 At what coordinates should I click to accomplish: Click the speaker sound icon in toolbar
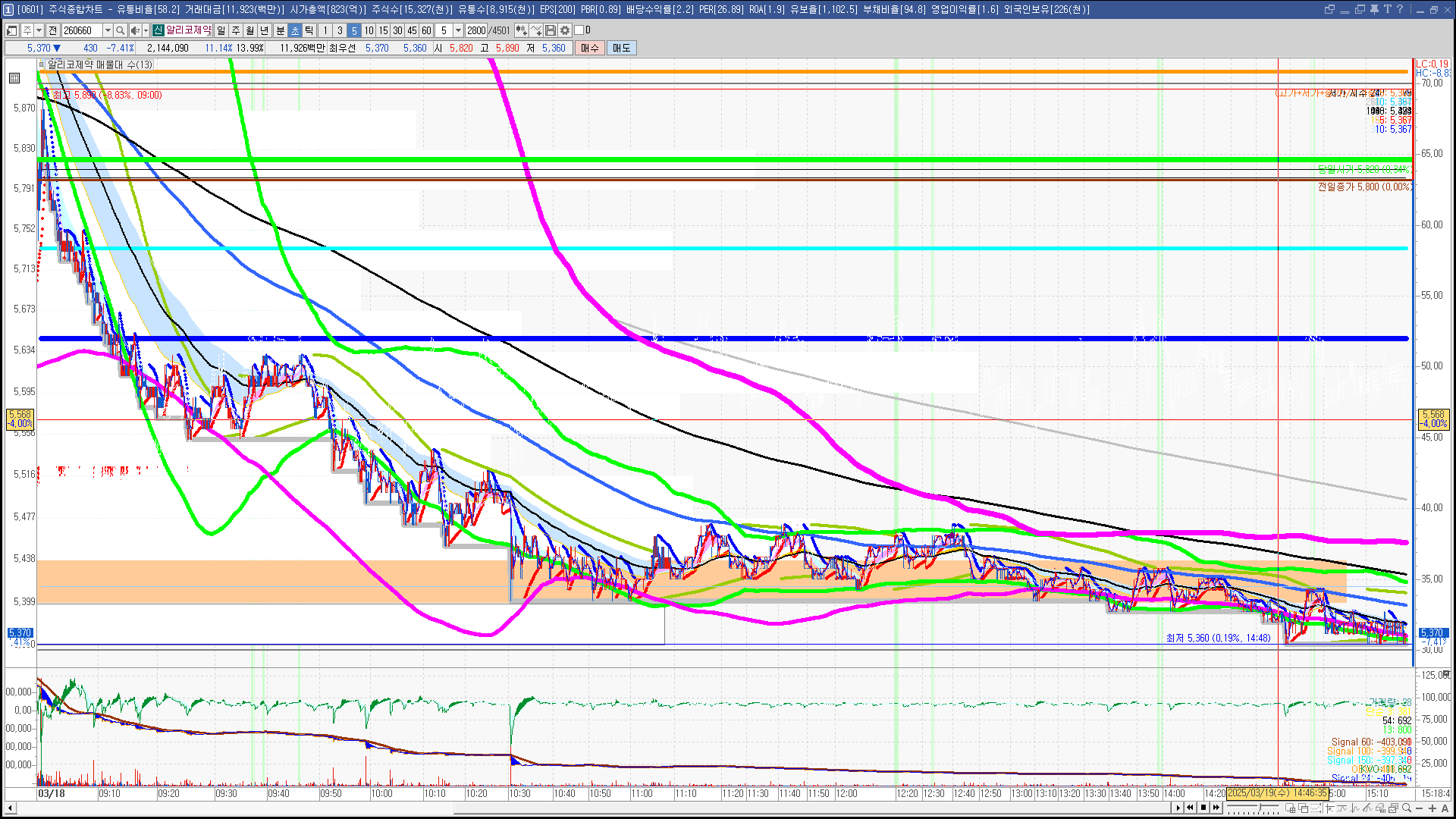click(134, 30)
